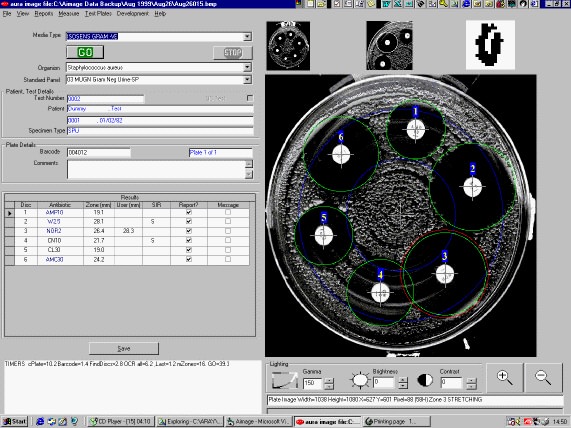
Task: Open the Organism dropdown list
Action: (x=247, y=67)
